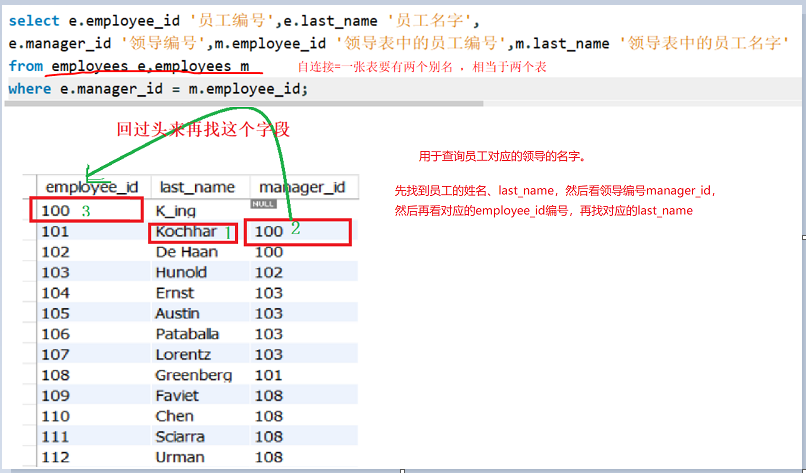Click the Faviet last_name cell
Screen dimensions: 806x473
[x=200, y=396]
